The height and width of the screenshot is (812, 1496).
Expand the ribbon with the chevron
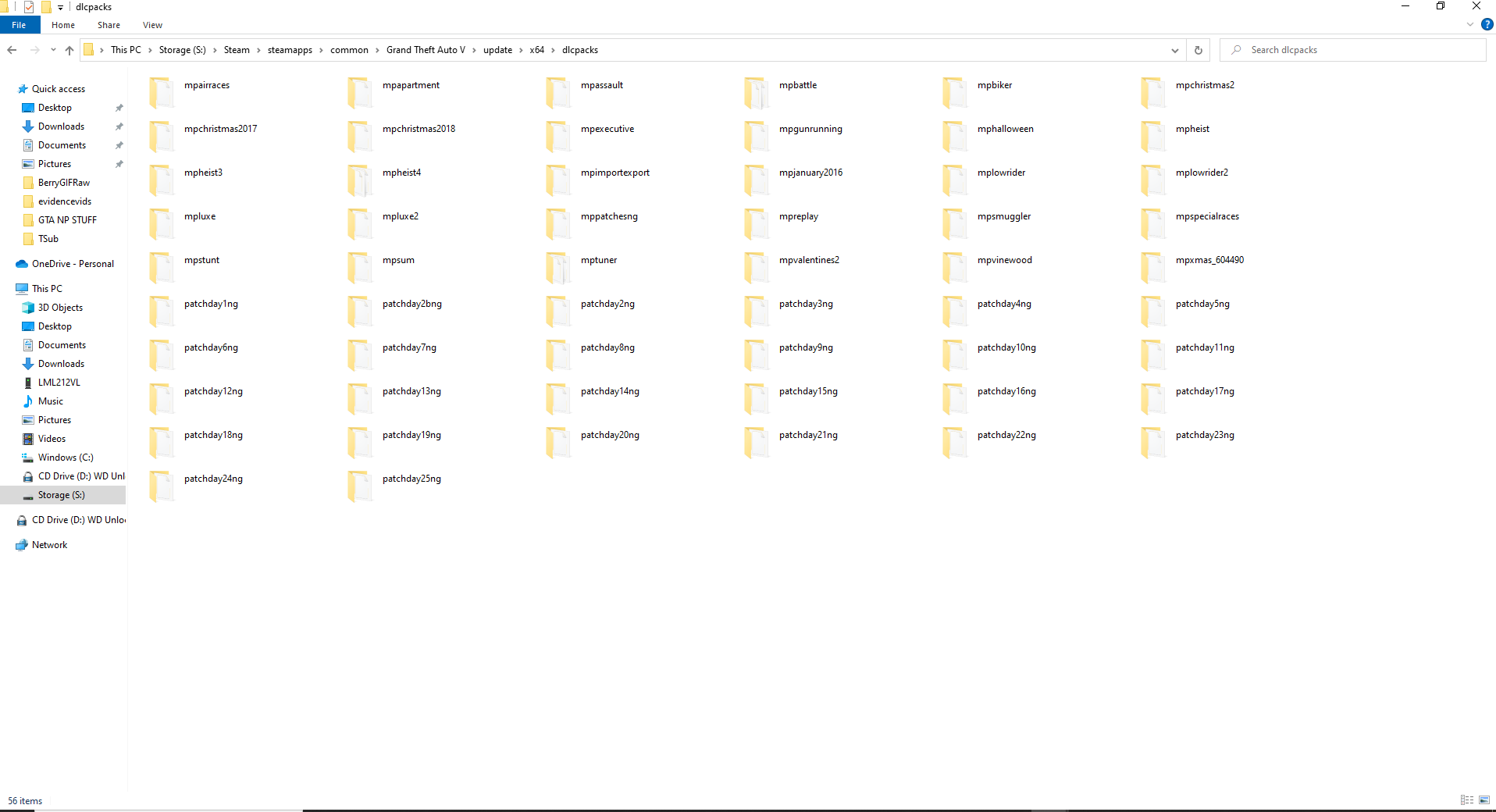click(1469, 24)
